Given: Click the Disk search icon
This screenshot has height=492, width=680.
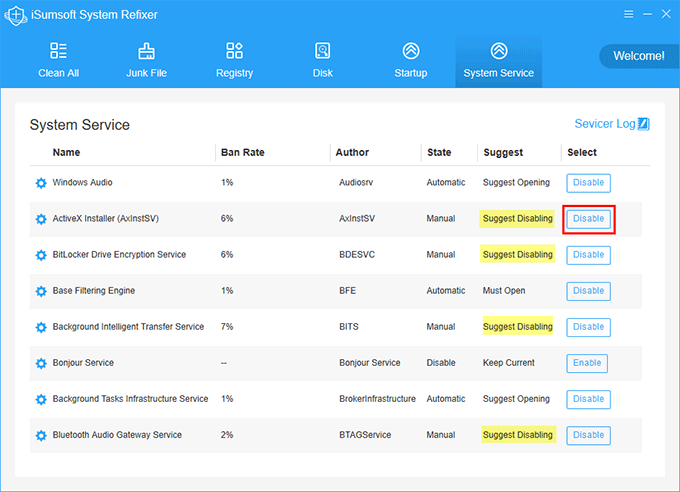Looking at the screenshot, I should tap(323, 51).
